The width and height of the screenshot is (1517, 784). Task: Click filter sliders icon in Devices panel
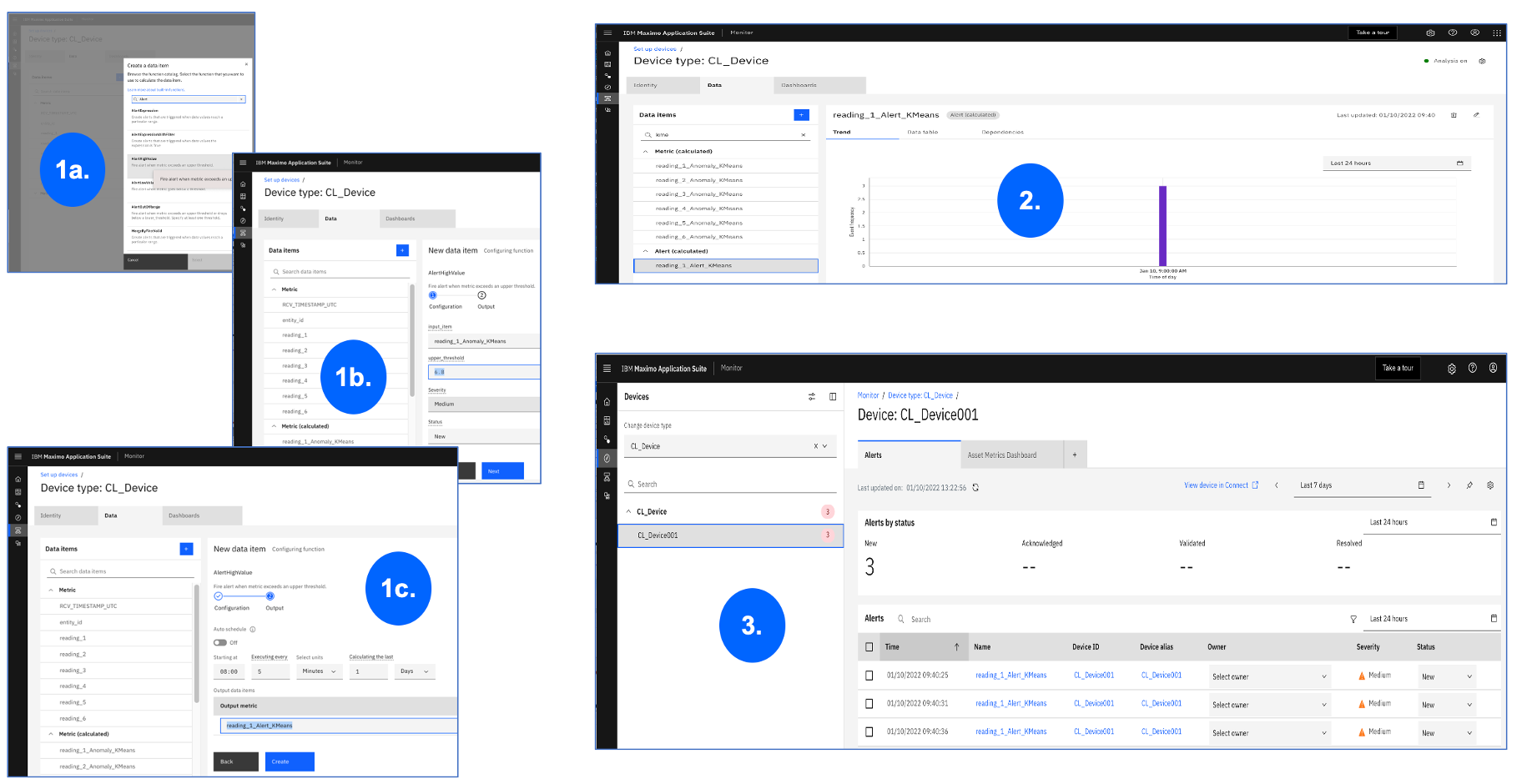click(812, 397)
